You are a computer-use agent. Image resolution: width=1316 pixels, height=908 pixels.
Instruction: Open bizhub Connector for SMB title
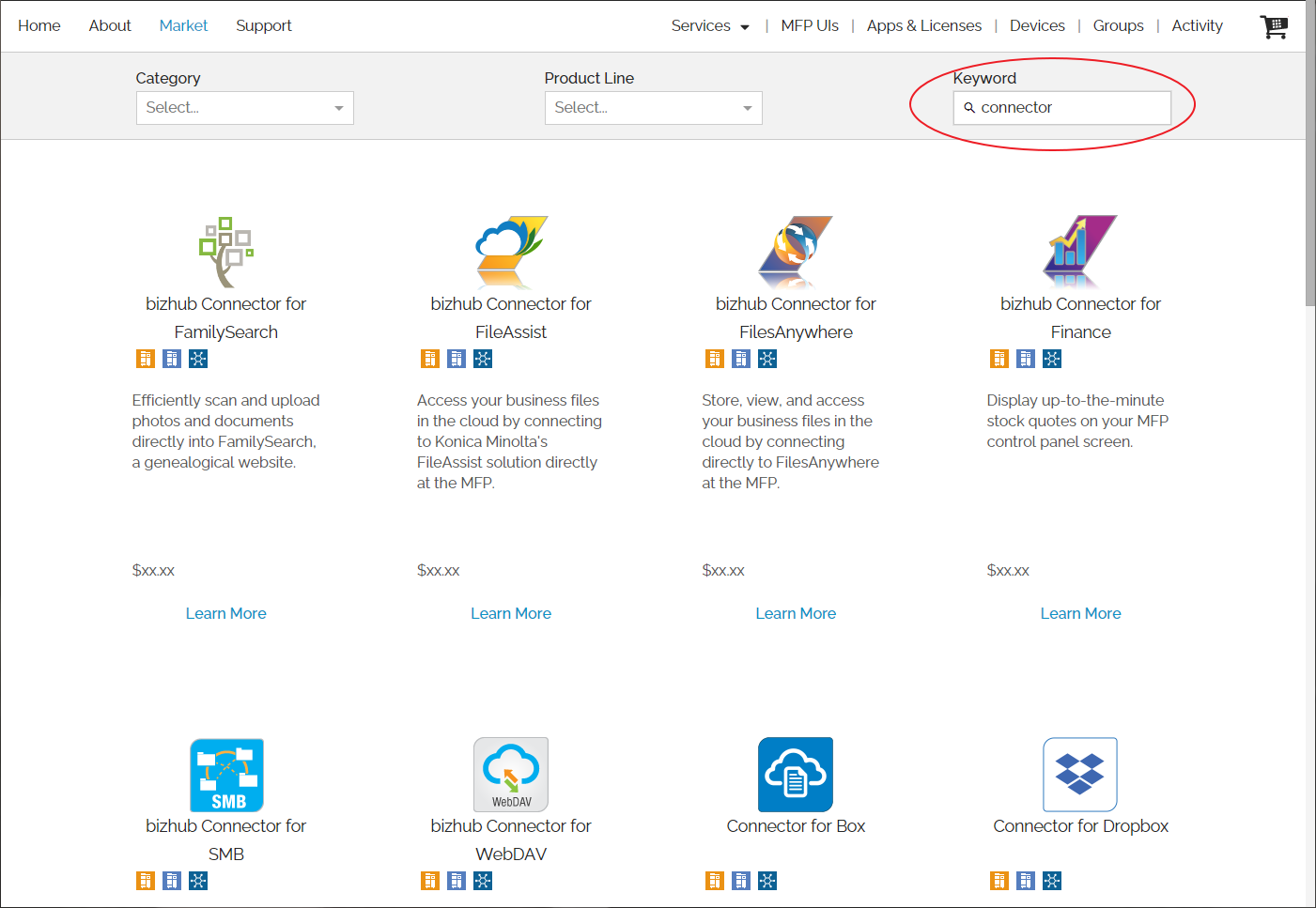[226, 839]
